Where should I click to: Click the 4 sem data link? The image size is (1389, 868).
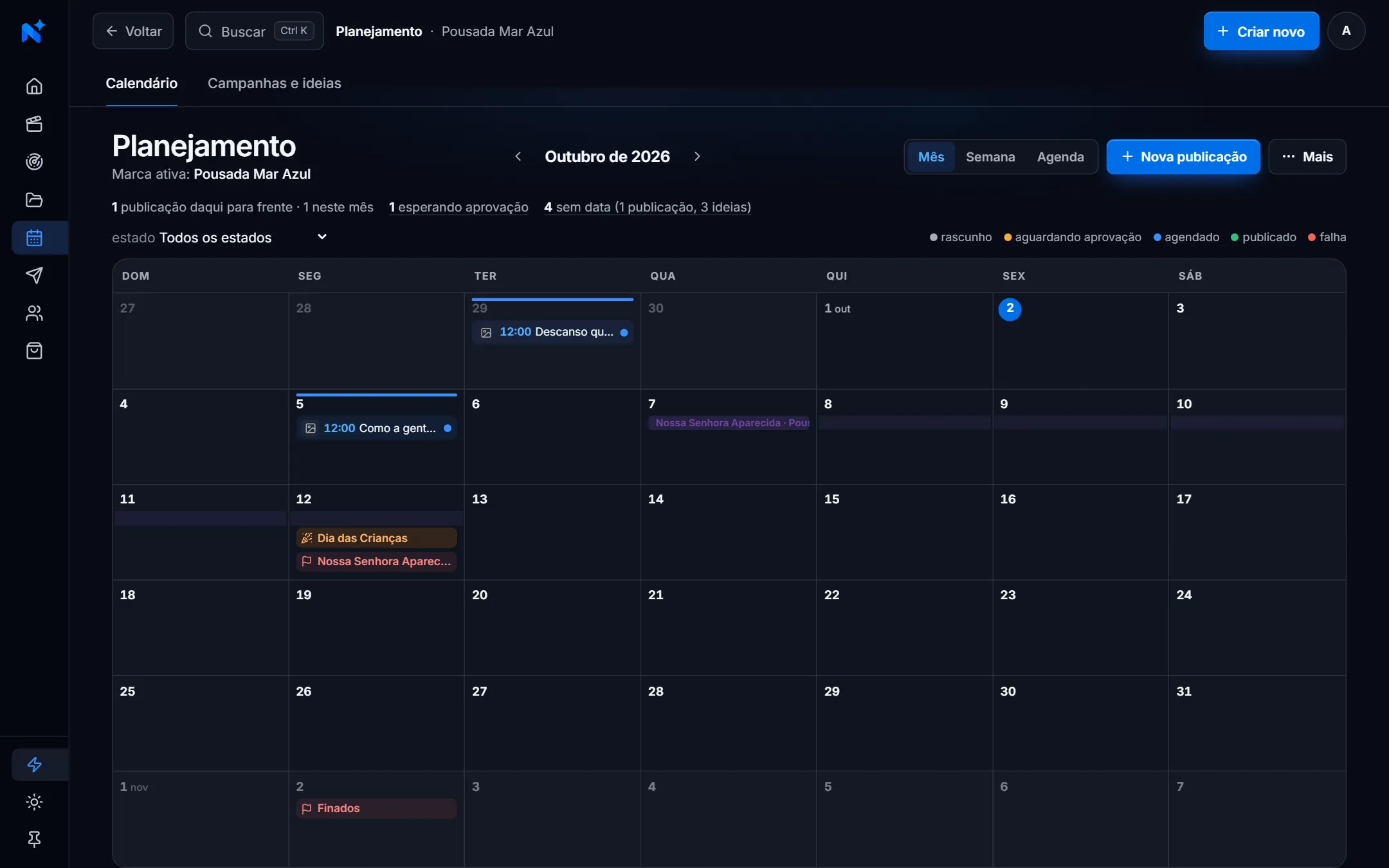(x=648, y=207)
